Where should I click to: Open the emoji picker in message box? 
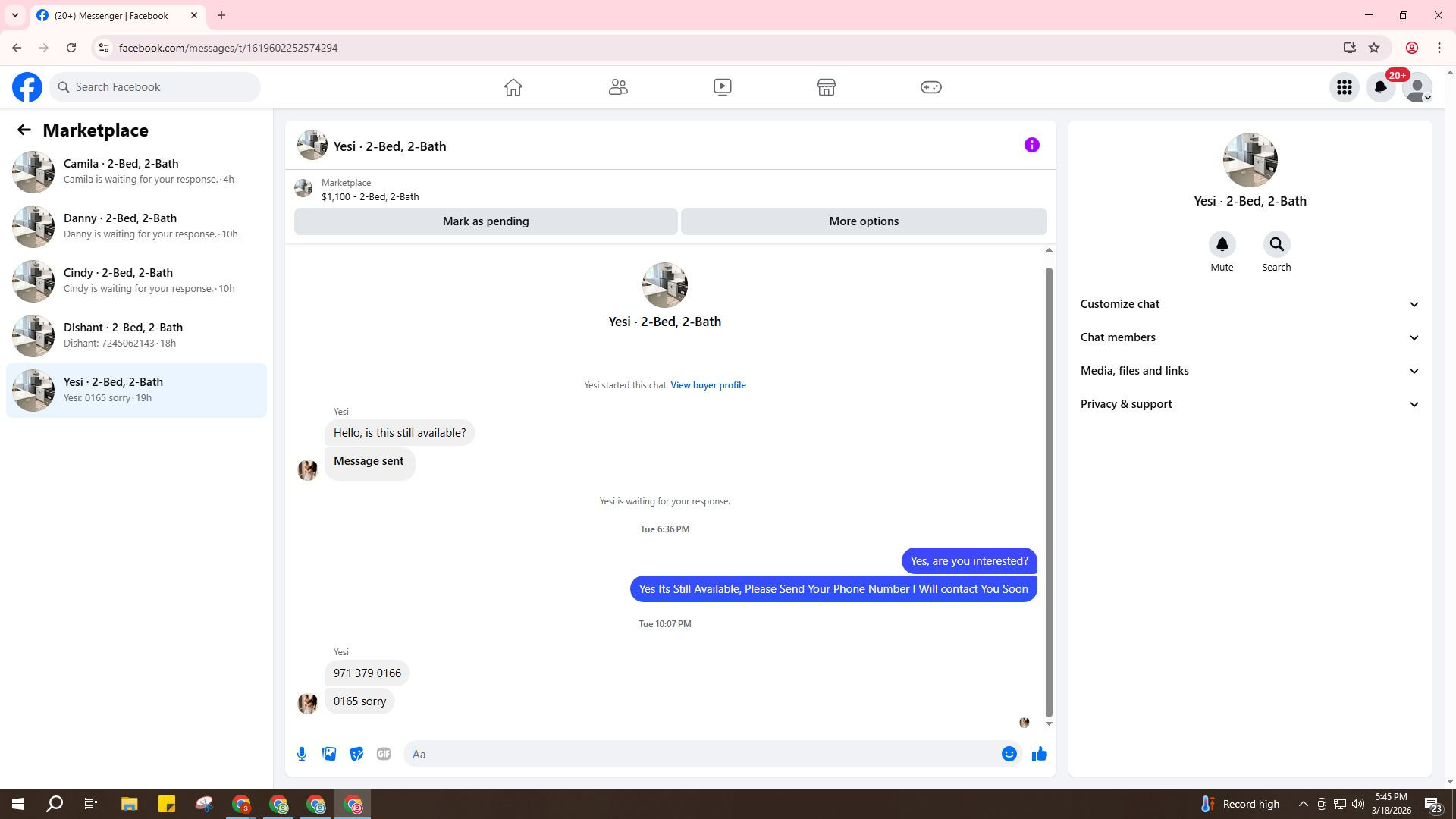[1009, 754]
